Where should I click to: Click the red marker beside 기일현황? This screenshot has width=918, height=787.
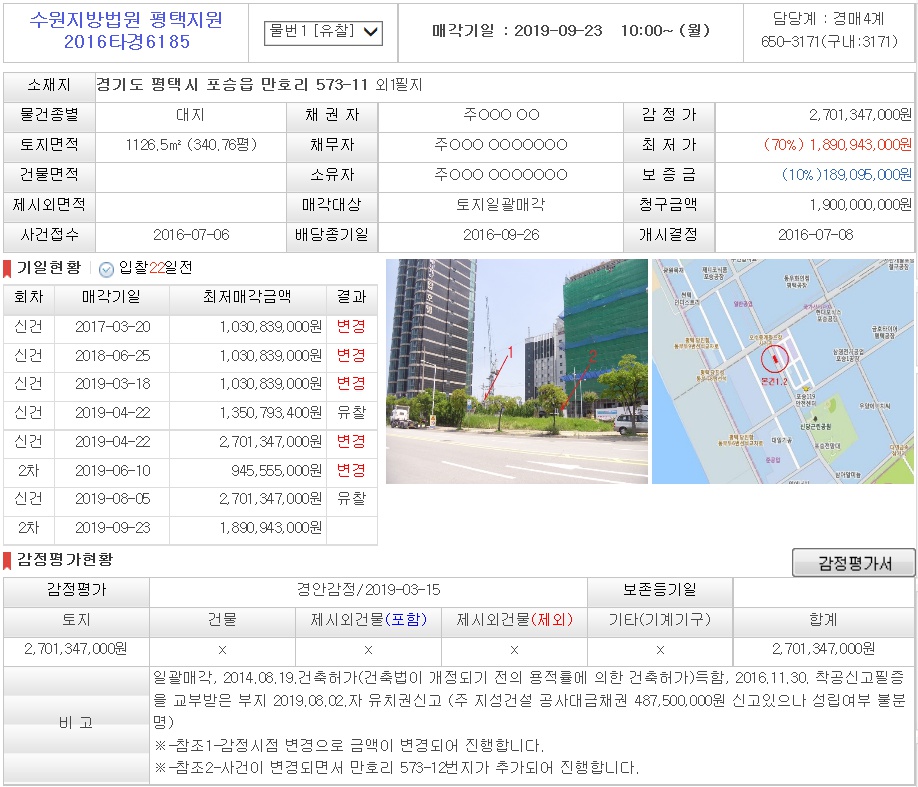pyautogui.click(x=7, y=269)
